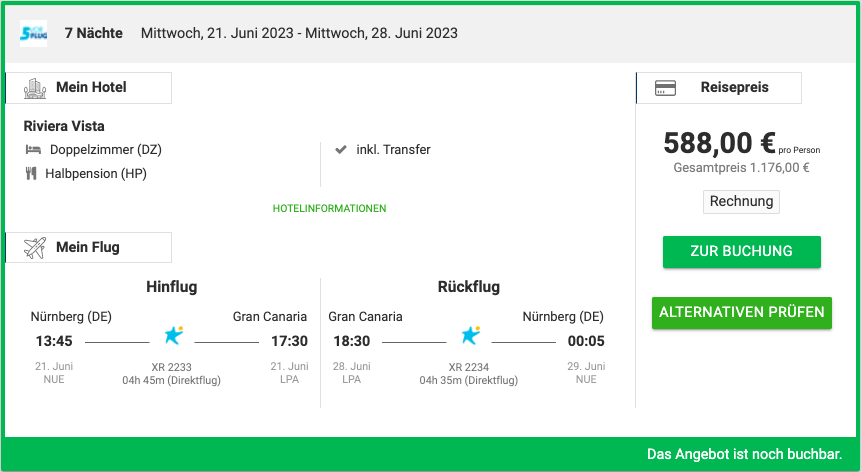Click the Riviera Vista hotel name
862x472 pixels.
[64, 126]
